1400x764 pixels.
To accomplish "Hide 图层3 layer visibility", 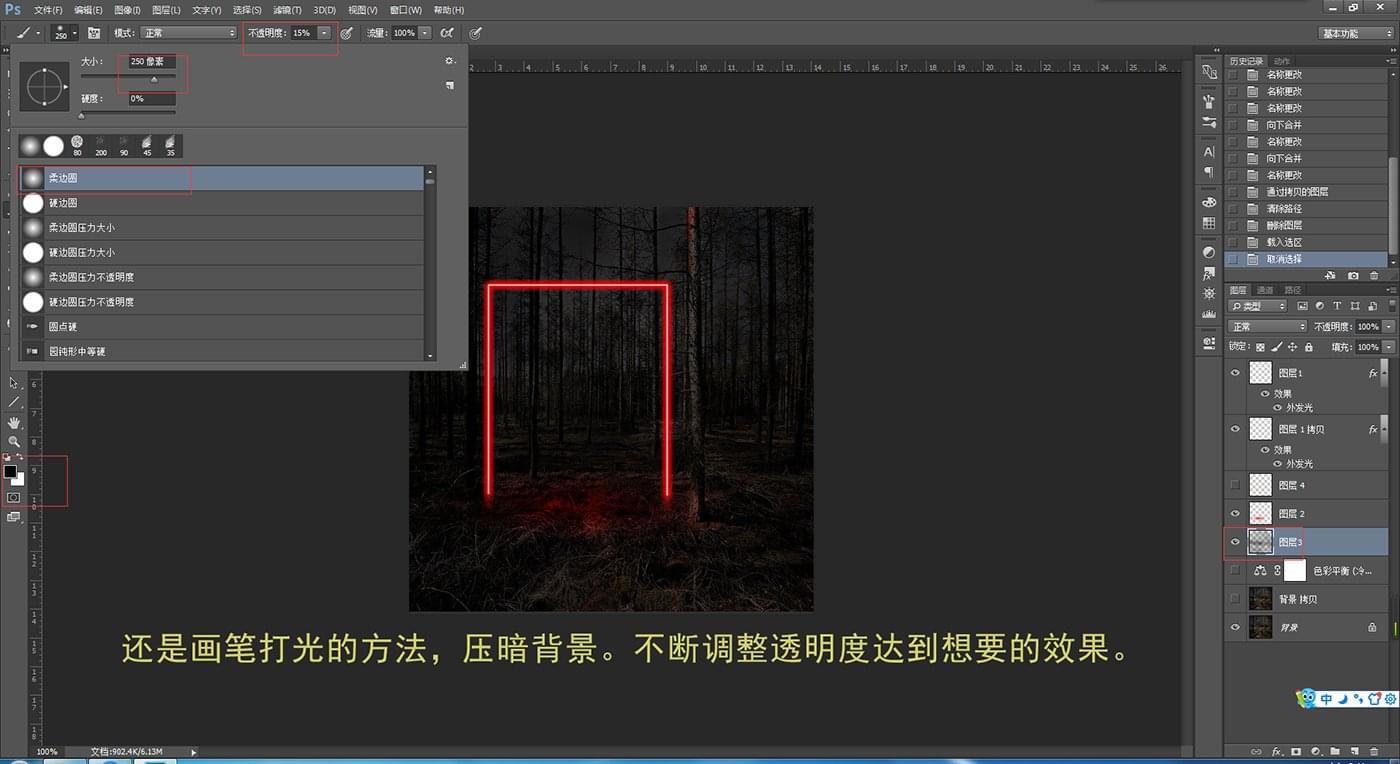I will [x=1236, y=542].
